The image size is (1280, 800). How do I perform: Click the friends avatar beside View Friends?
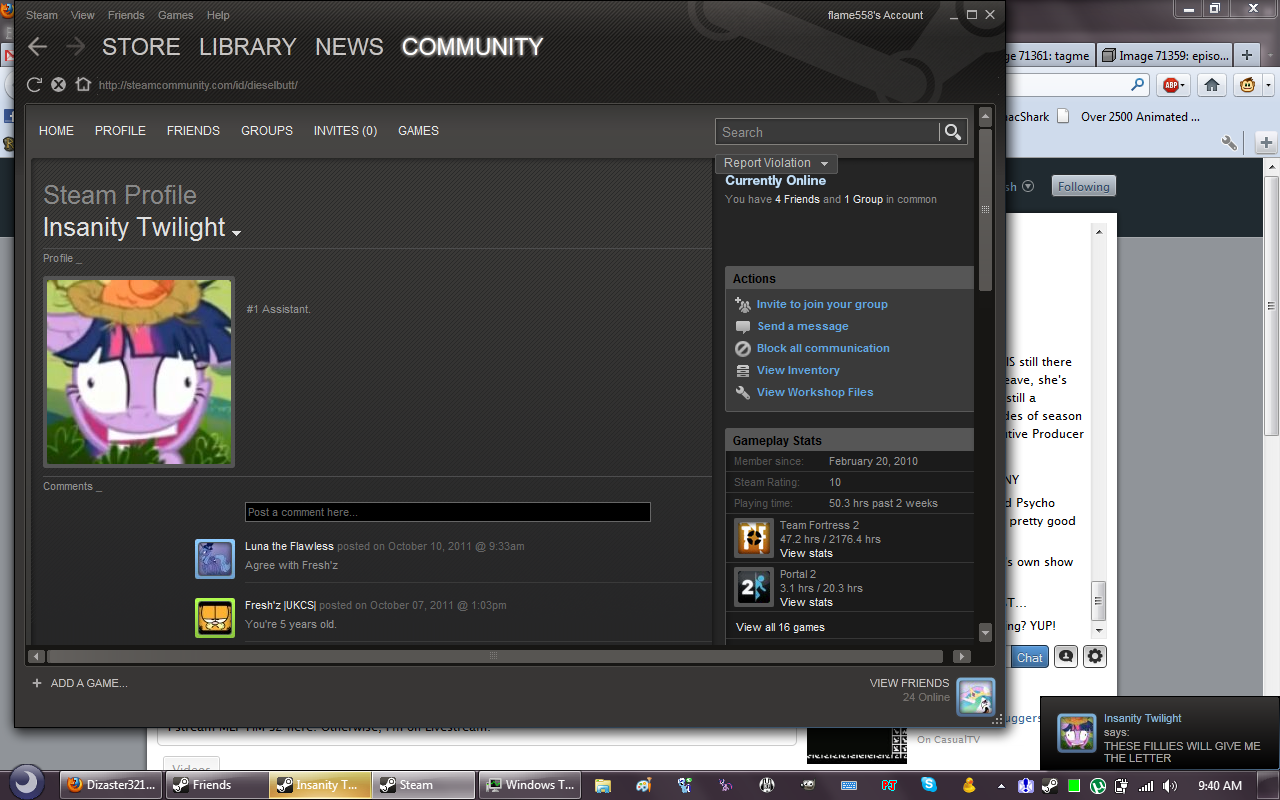point(975,697)
